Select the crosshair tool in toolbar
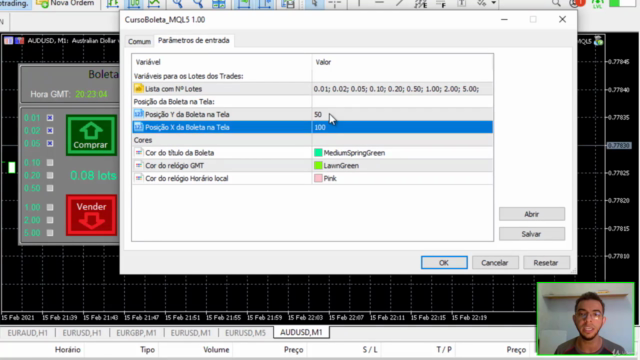 (x=335, y=3)
